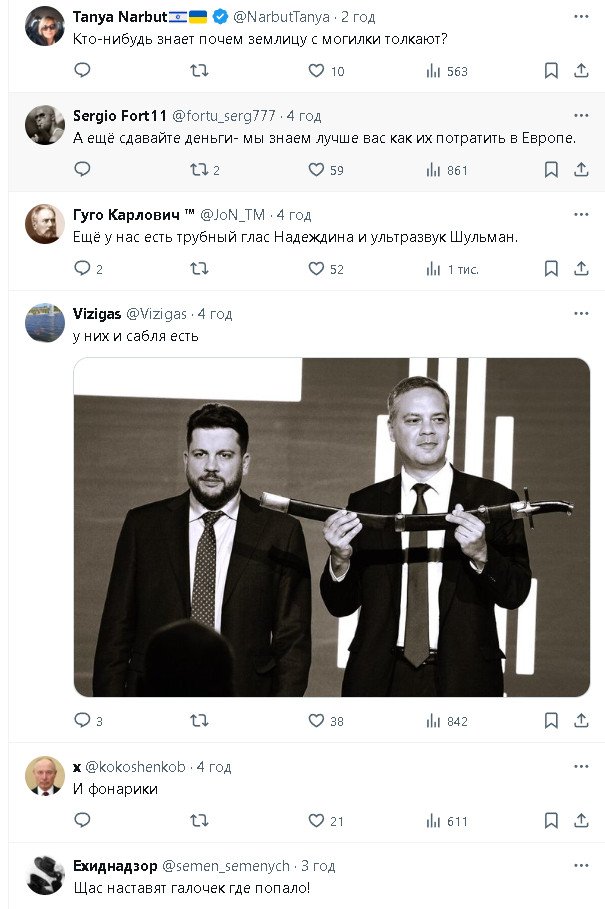The image size is (605, 909).
Task: Open more options for Tanya Narbut's tweet
Action: click(x=581, y=17)
